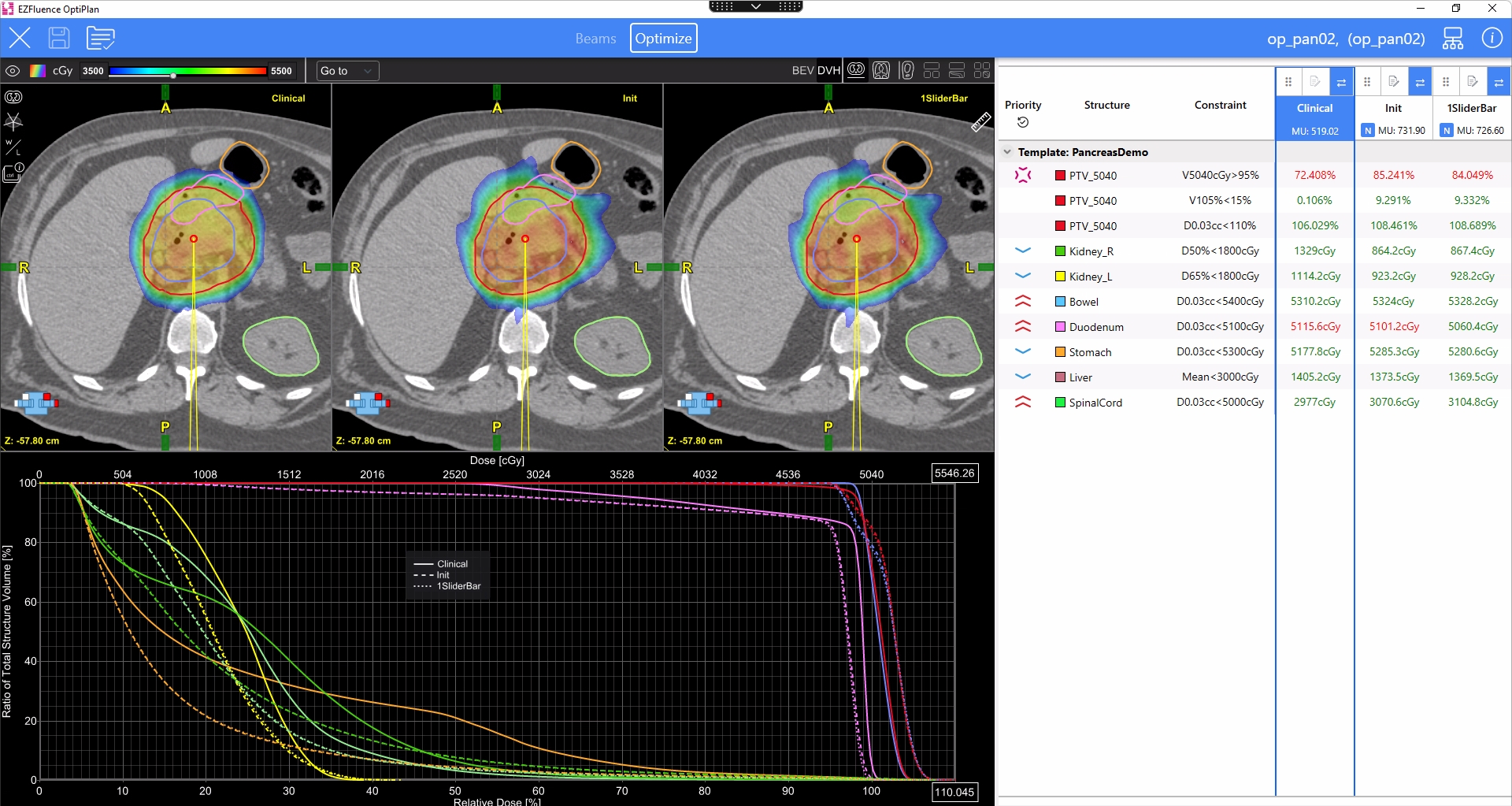Image resolution: width=1512 pixels, height=806 pixels.
Task: Collapse the Template: PancreasDemo group
Action: point(1007,152)
